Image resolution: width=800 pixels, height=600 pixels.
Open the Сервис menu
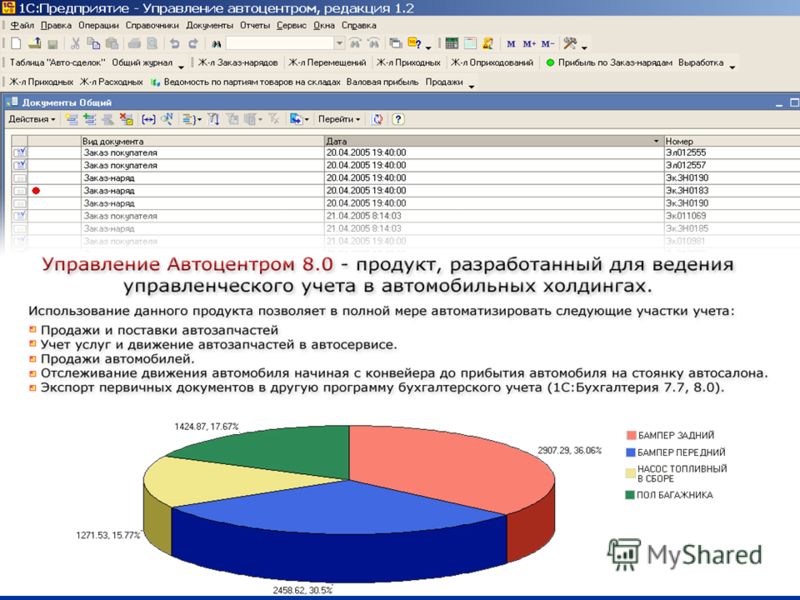(x=291, y=25)
